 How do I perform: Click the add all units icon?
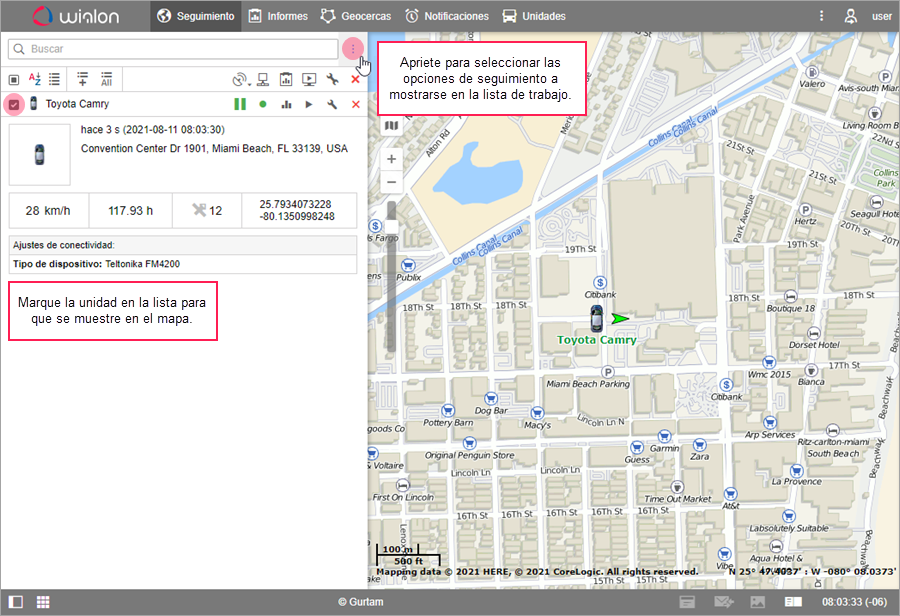coord(106,79)
